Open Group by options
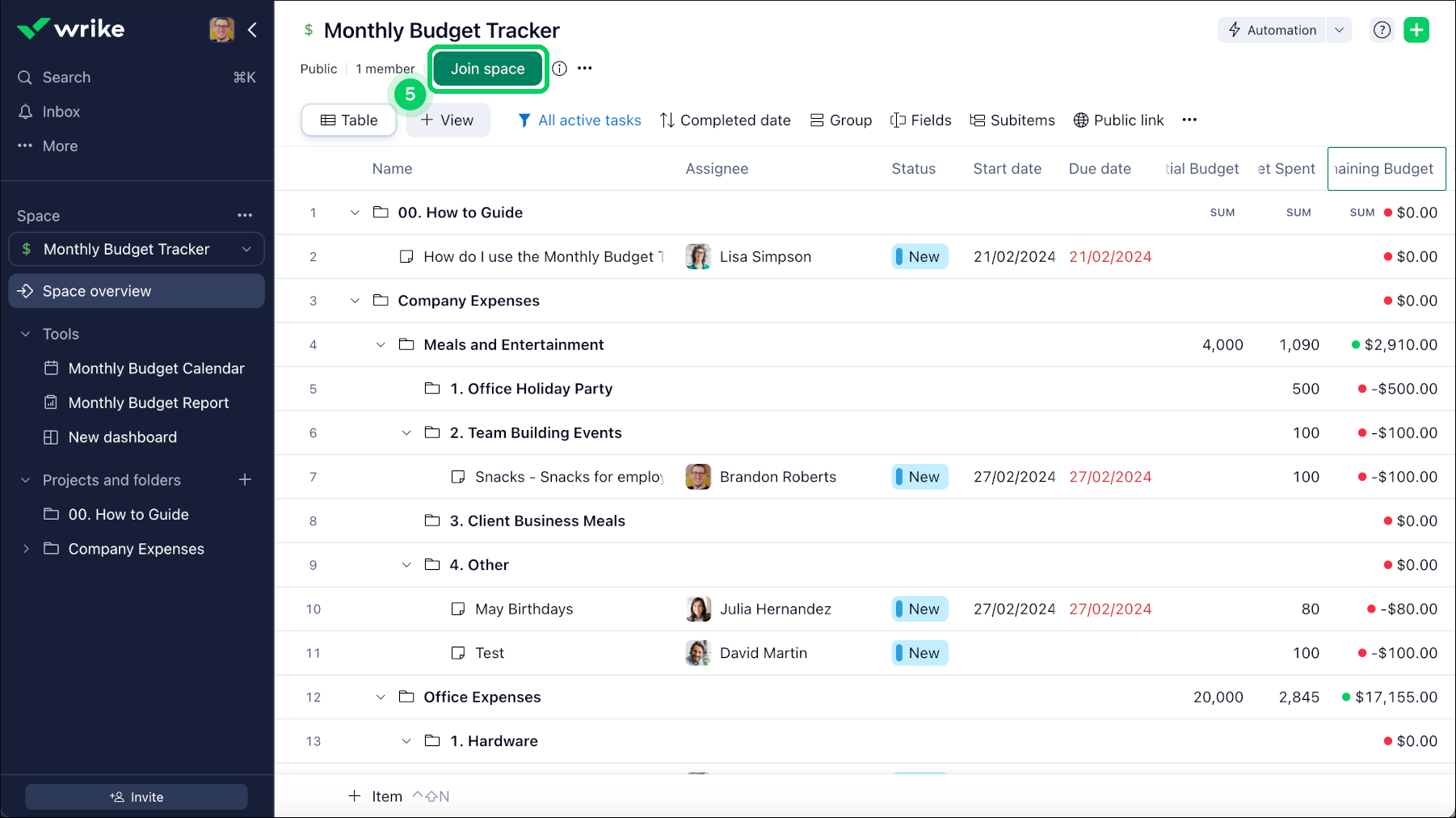The width and height of the screenshot is (1456, 818). [x=841, y=120]
